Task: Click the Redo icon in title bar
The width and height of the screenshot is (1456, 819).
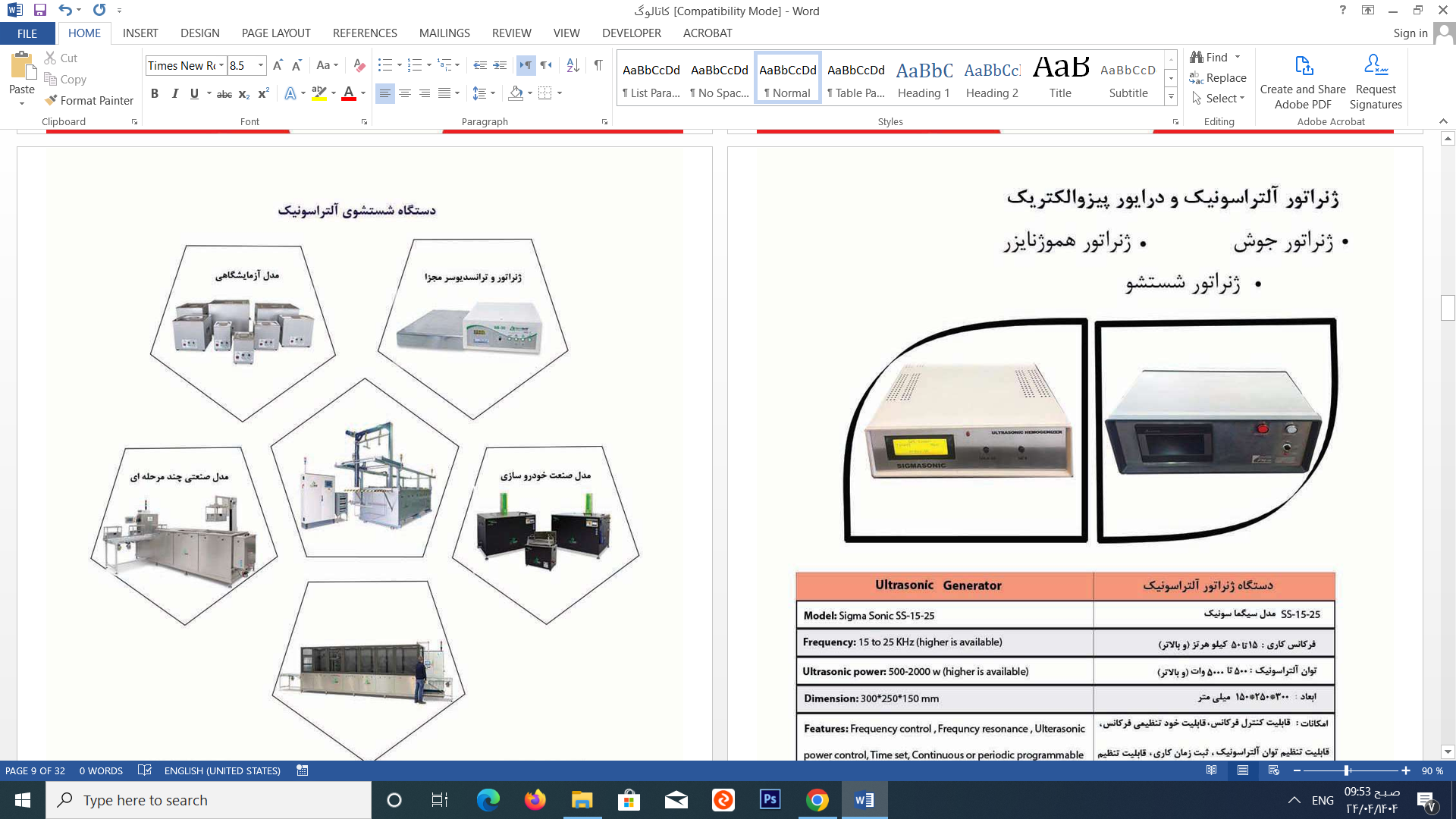Action: click(99, 11)
